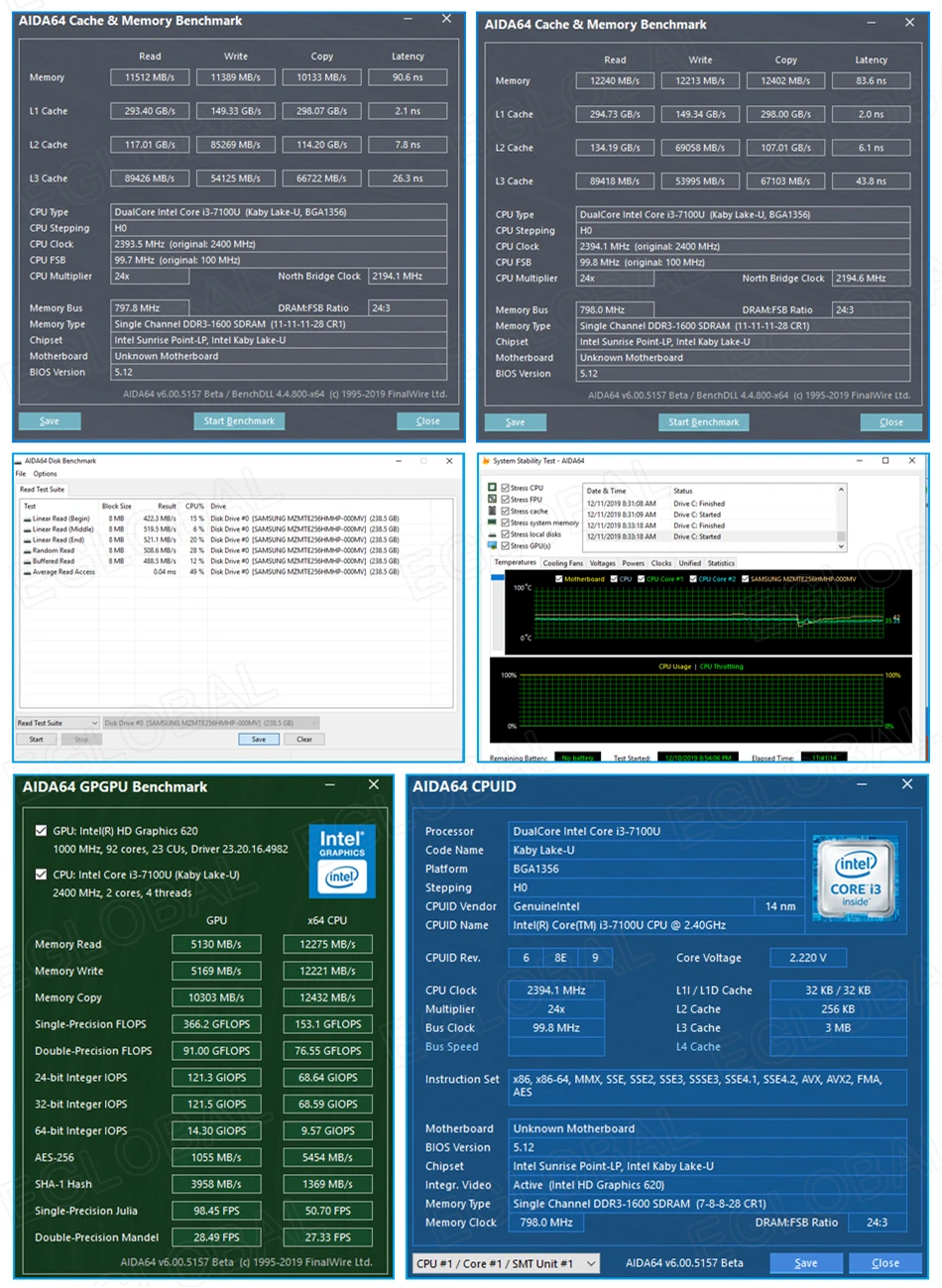Toggle CPU Intel Core i3-7100U checkbox in GPGPU
Viewport: 942px width, 1288px height.
click(41, 875)
